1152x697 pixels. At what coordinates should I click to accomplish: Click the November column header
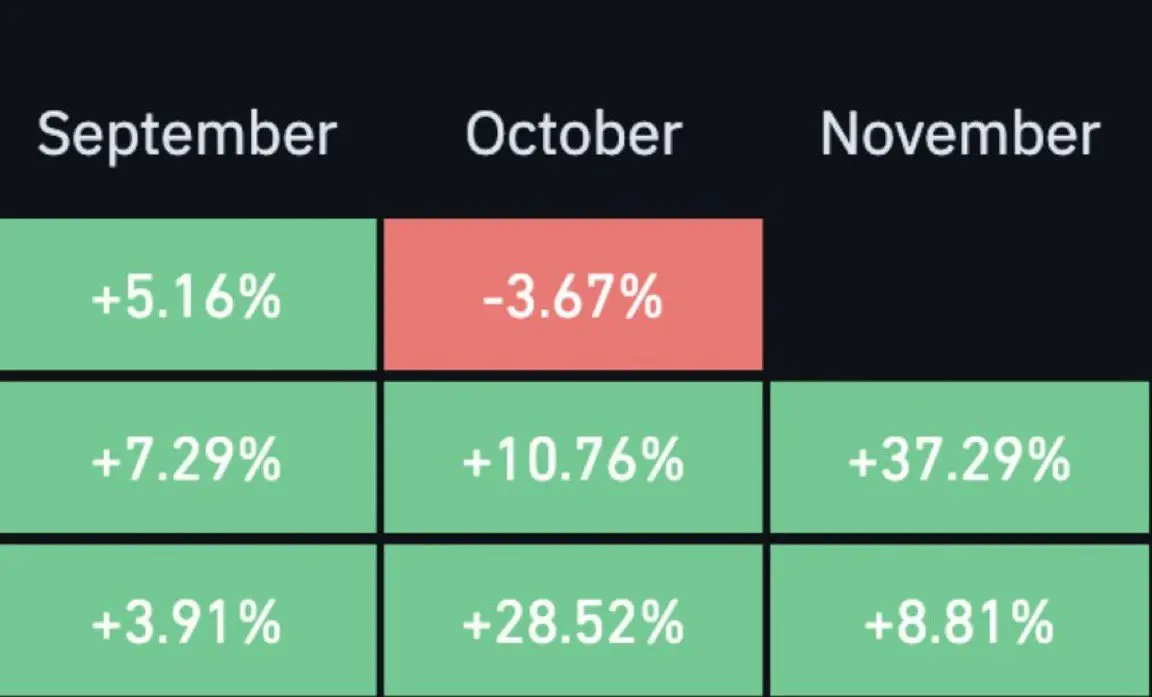tap(960, 134)
